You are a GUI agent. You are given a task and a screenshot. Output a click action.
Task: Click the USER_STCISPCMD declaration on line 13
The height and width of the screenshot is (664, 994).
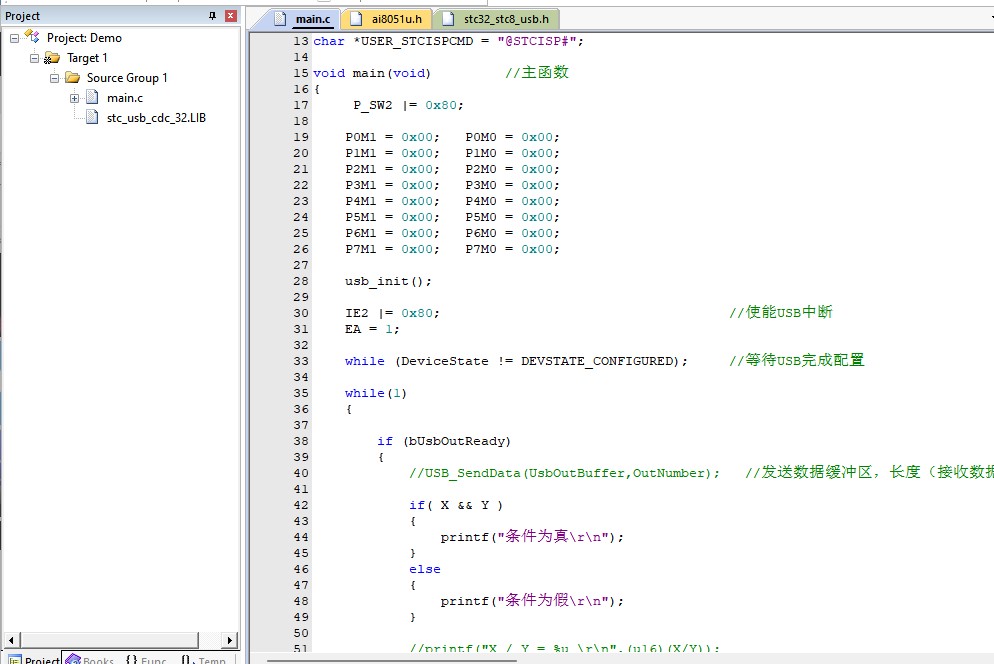coord(448,41)
